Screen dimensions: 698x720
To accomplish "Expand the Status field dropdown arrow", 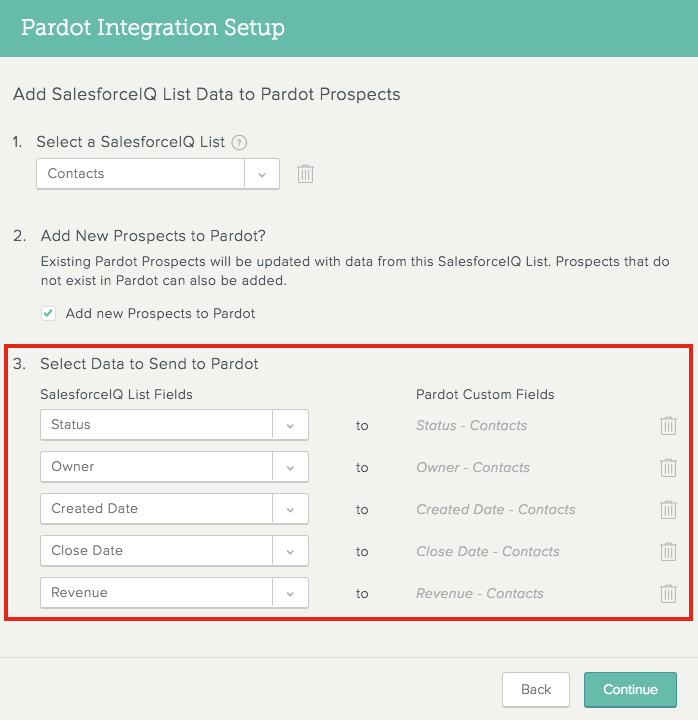I will pyautogui.click(x=290, y=425).
